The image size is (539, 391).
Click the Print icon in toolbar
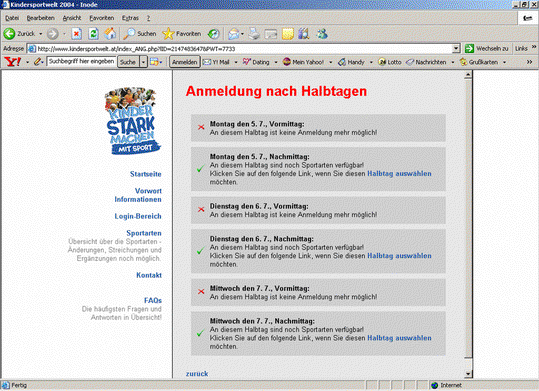point(254,34)
